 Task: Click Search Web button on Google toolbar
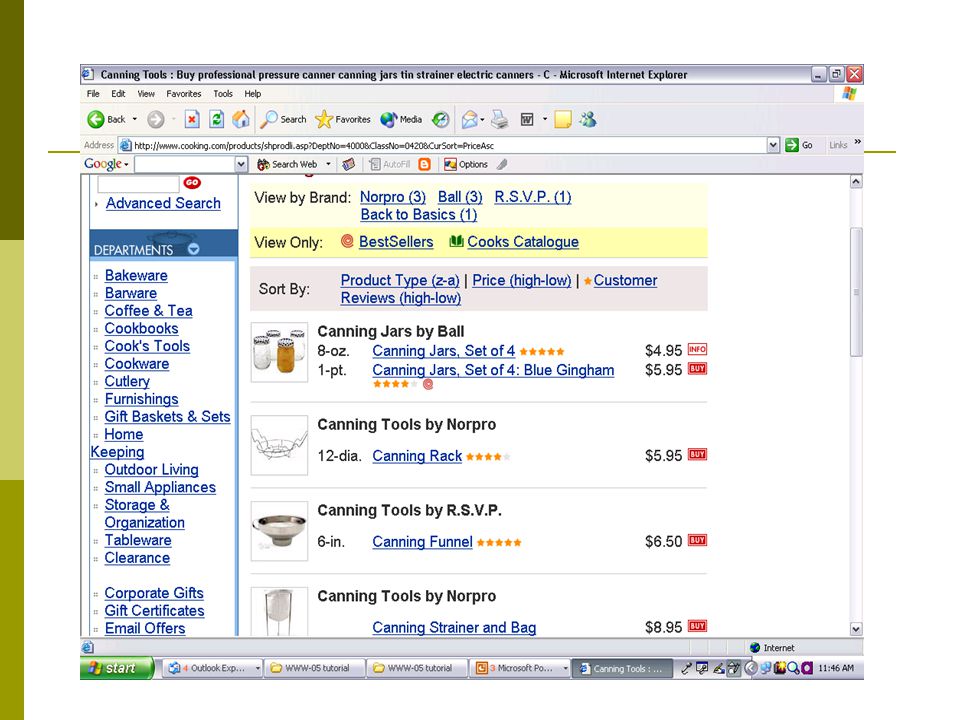tap(287, 164)
